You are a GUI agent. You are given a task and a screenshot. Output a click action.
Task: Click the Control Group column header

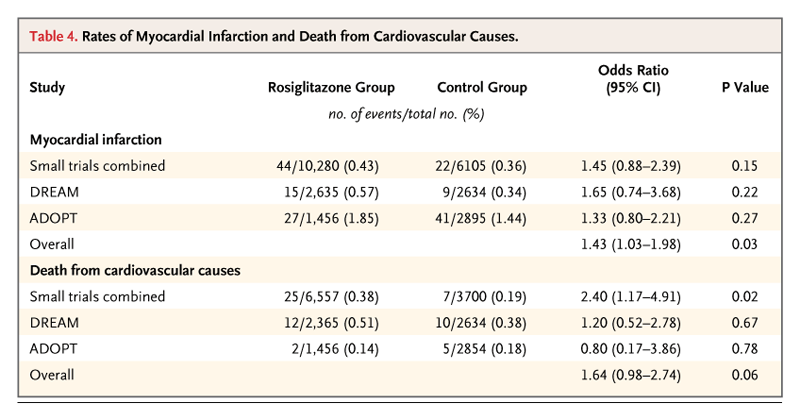(x=483, y=87)
